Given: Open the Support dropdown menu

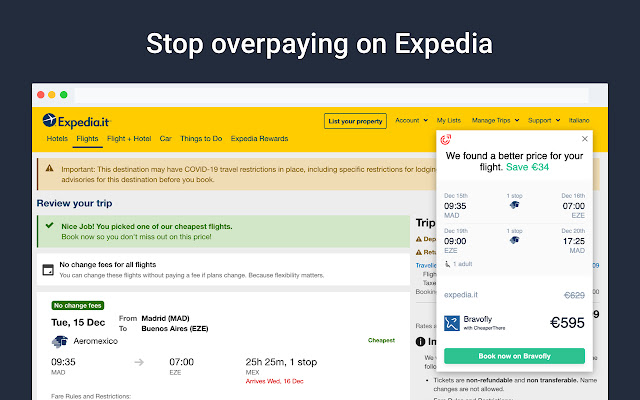Looking at the screenshot, I should (x=544, y=120).
